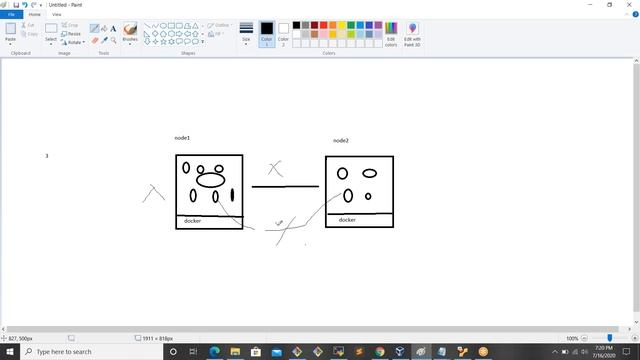Image resolution: width=640 pixels, height=360 pixels.
Task: Click the Cut button
Action: [x=28, y=25]
